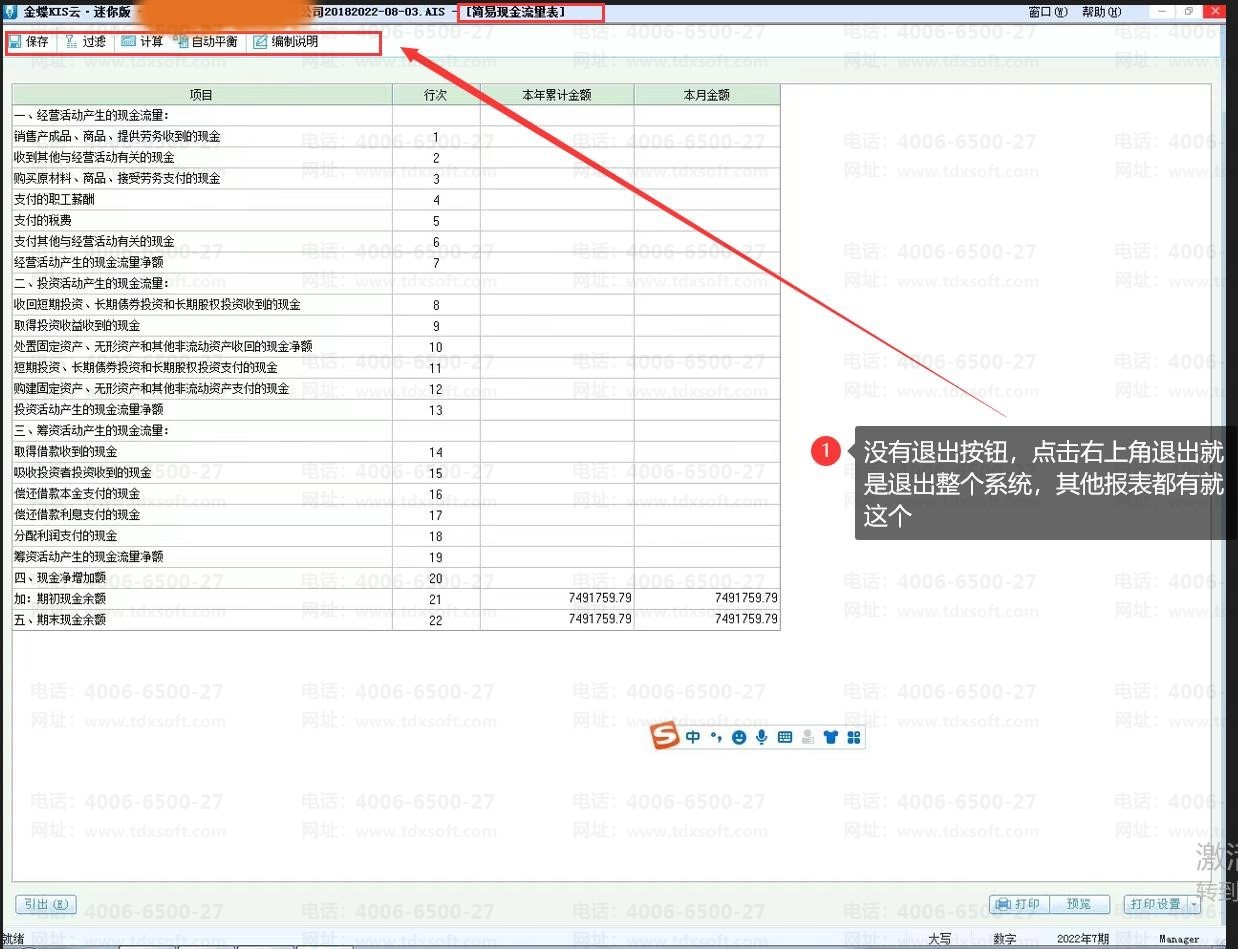The image size is (1238, 949).
Task: Click the 打印 print button
Action: pos(1018,904)
